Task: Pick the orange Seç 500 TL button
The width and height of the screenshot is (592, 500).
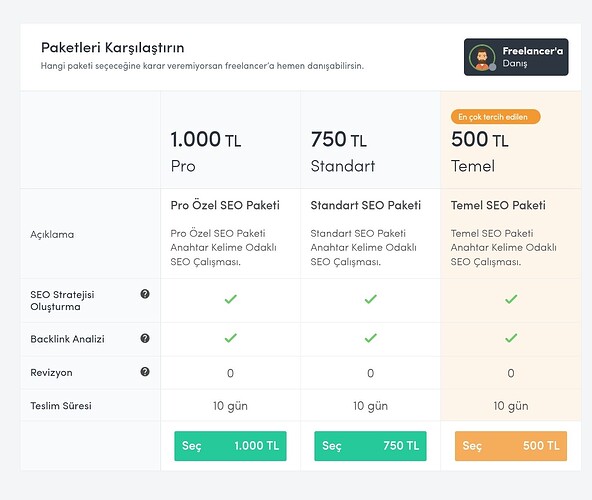Action: 511,446
